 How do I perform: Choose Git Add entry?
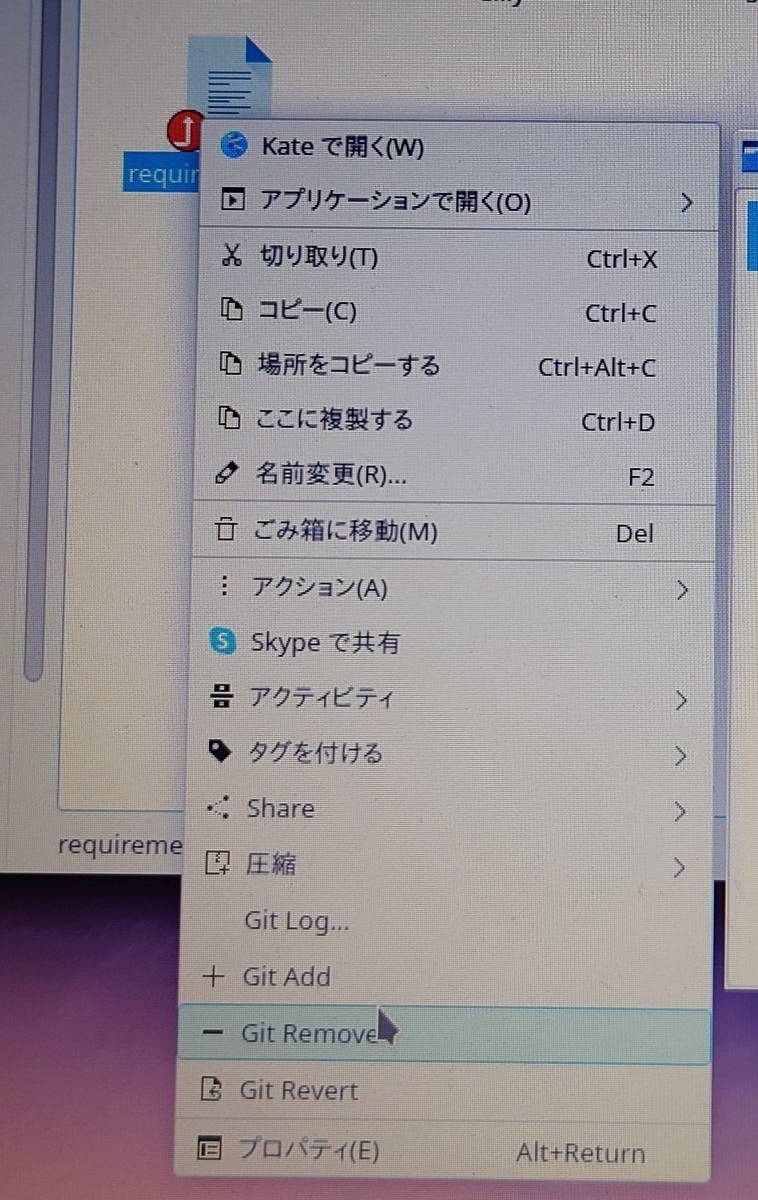tap(447, 978)
